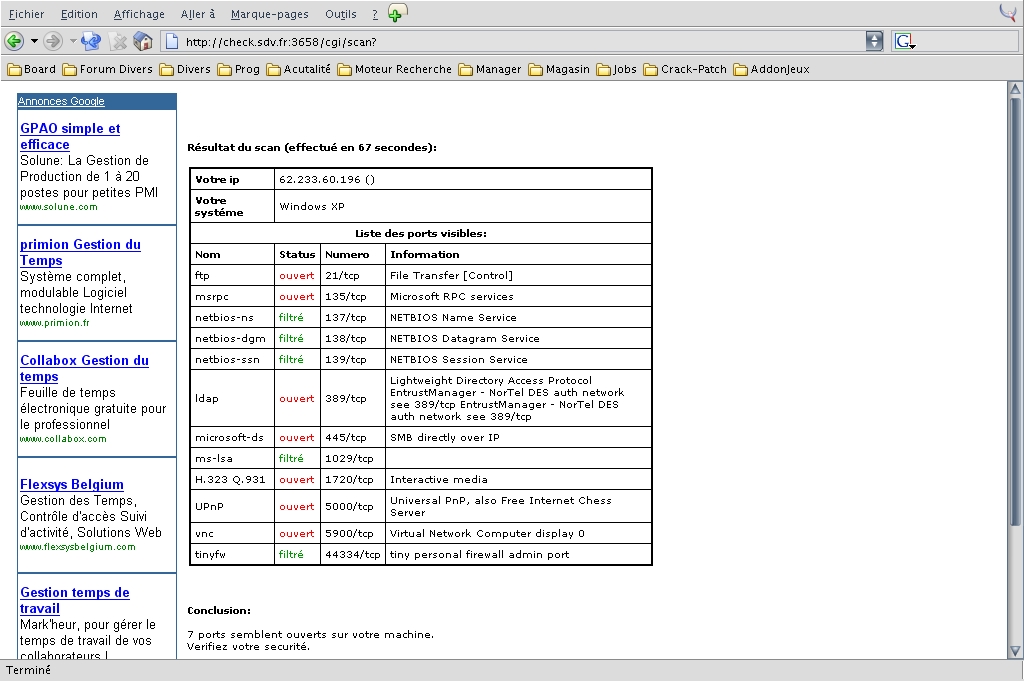This screenshot has height=681, width=1024.
Task: Click the www.primion.fr ad URL
Action: point(55,323)
